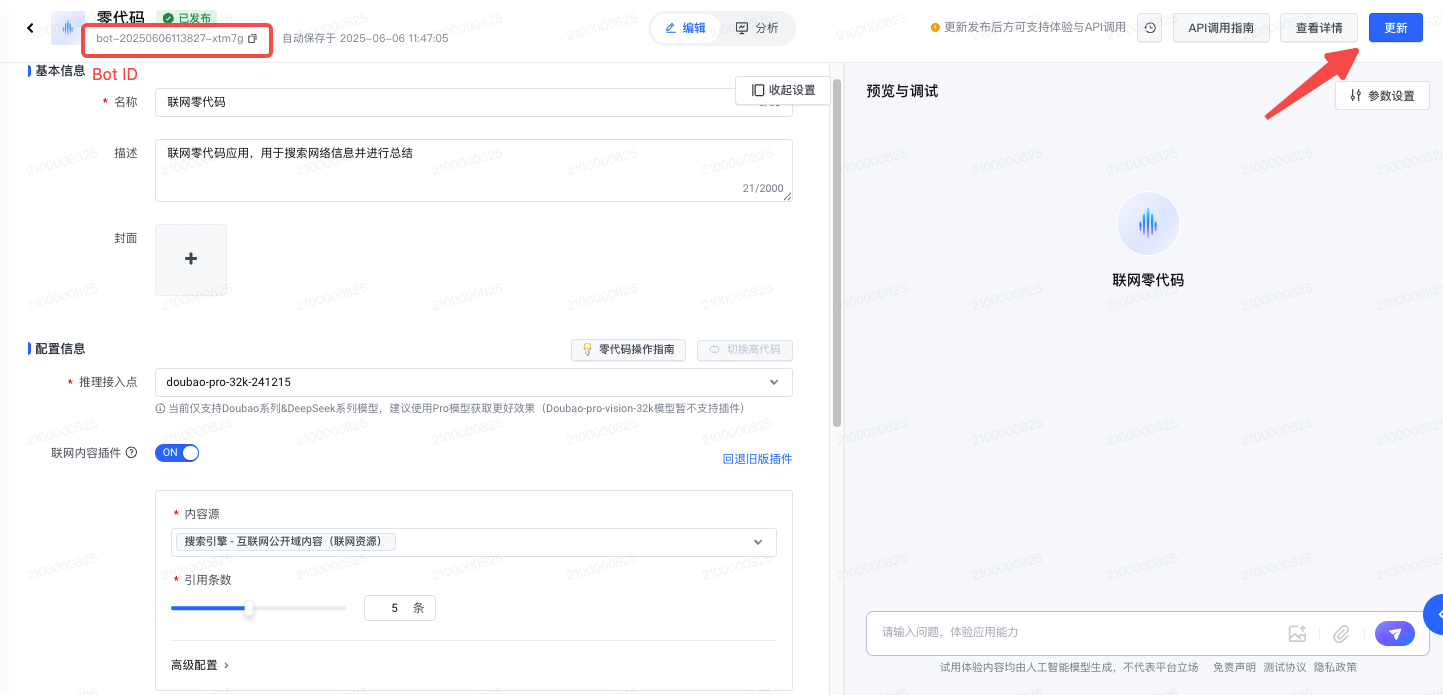This screenshot has width=1443, height=695.
Task: Click the bot avatar next to title
Action: click(x=68, y=28)
